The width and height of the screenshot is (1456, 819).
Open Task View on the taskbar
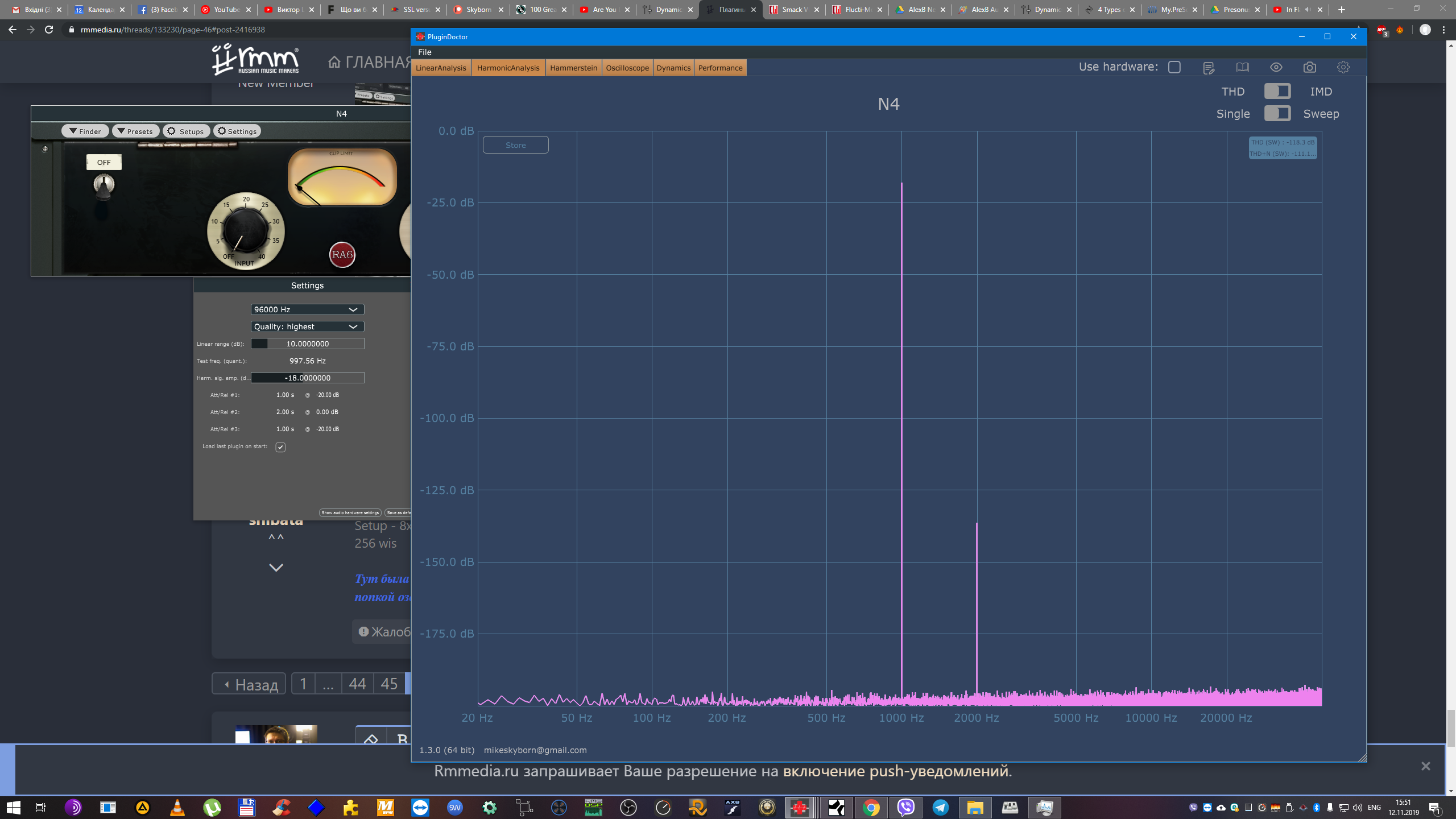pos(40,807)
